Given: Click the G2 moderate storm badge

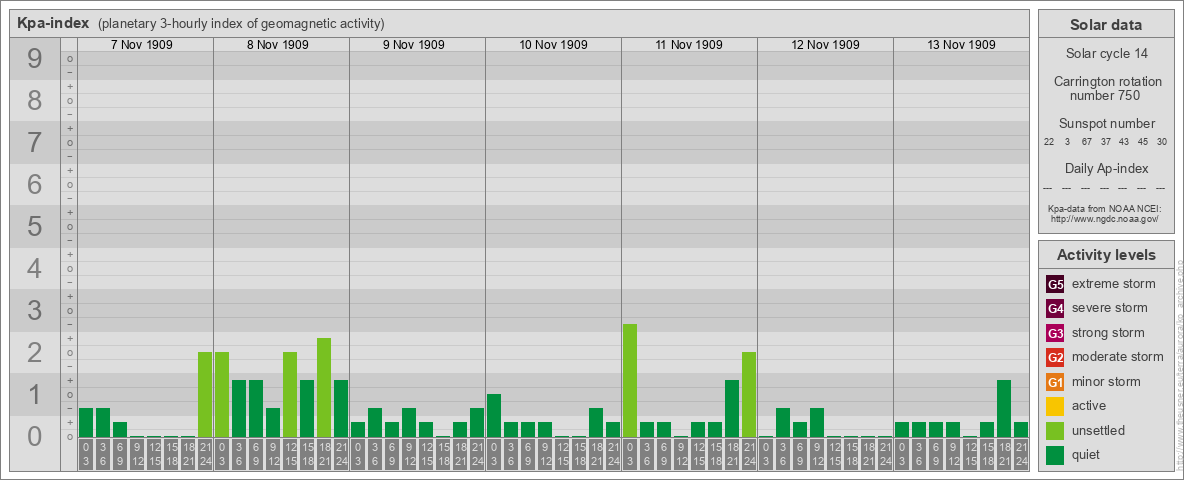Looking at the screenshot, I should (x=1055, y=357).
